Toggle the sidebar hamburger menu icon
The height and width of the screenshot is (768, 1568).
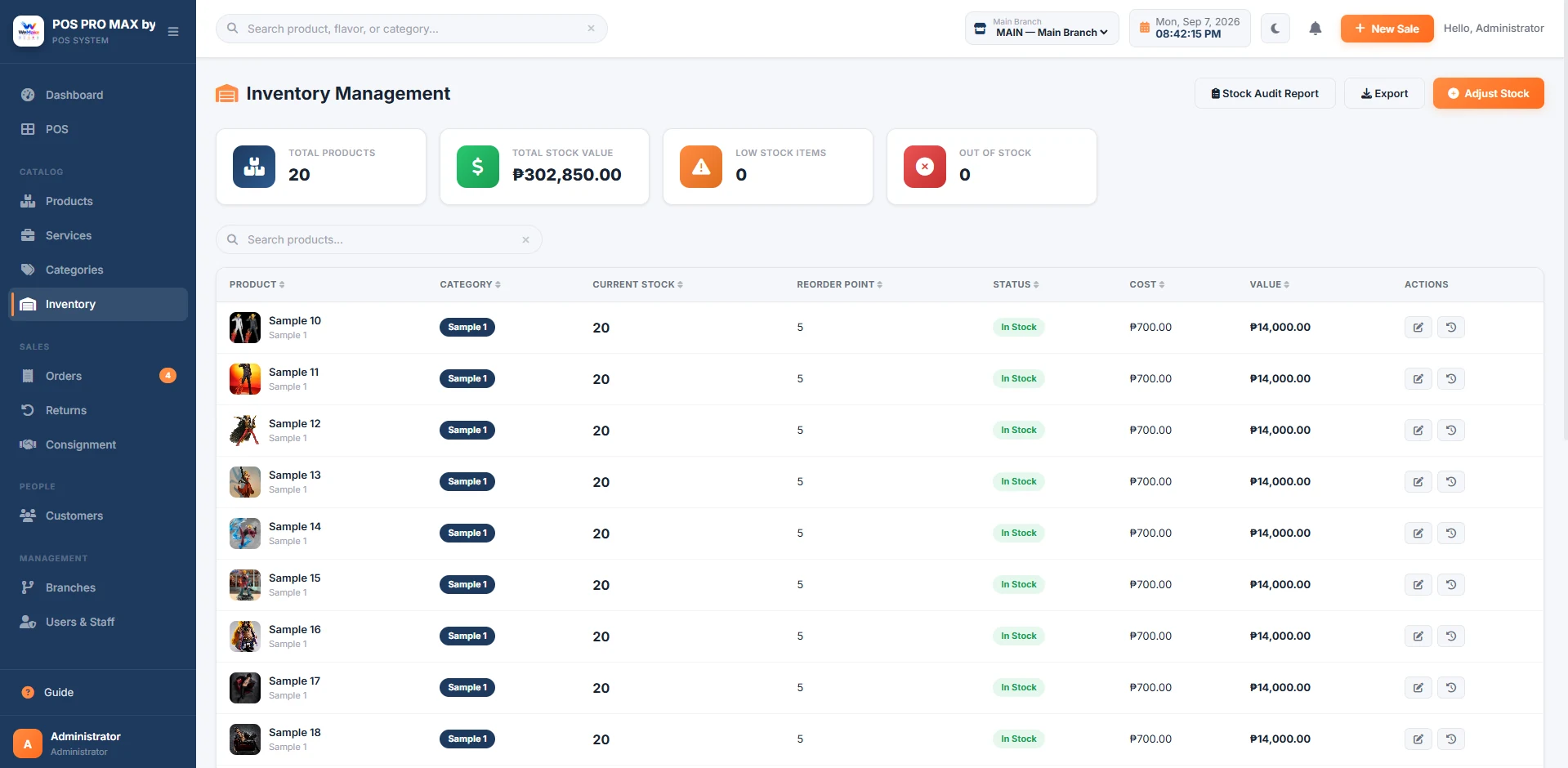point(173,32)
